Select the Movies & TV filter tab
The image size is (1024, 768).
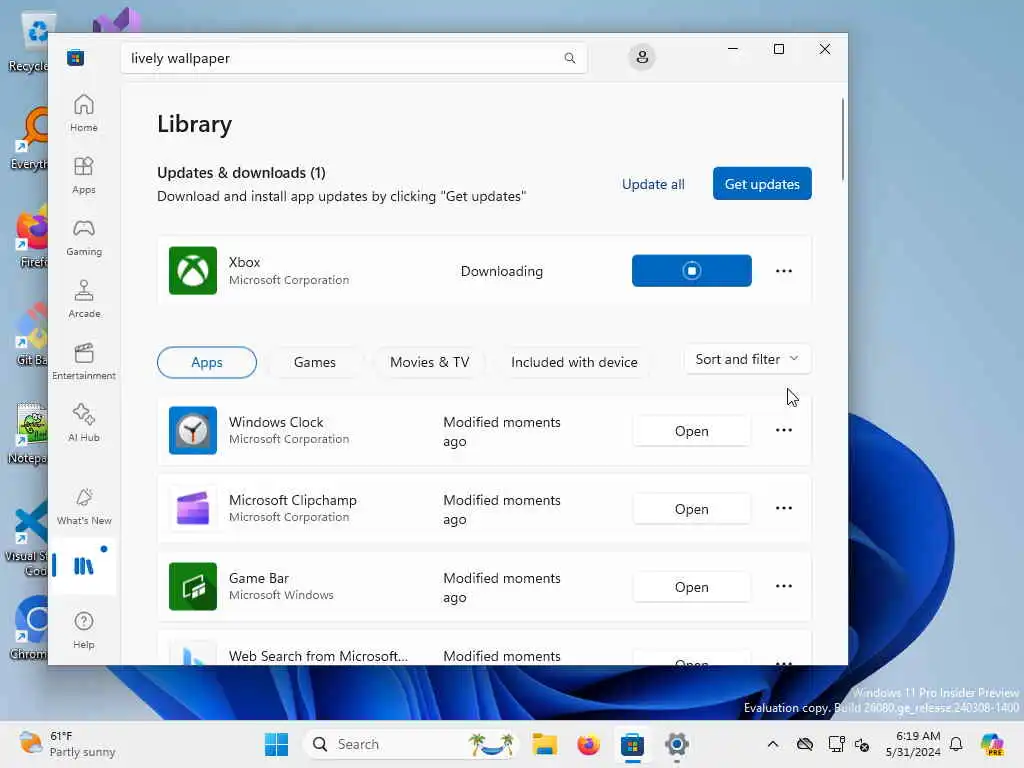[429, 362]
